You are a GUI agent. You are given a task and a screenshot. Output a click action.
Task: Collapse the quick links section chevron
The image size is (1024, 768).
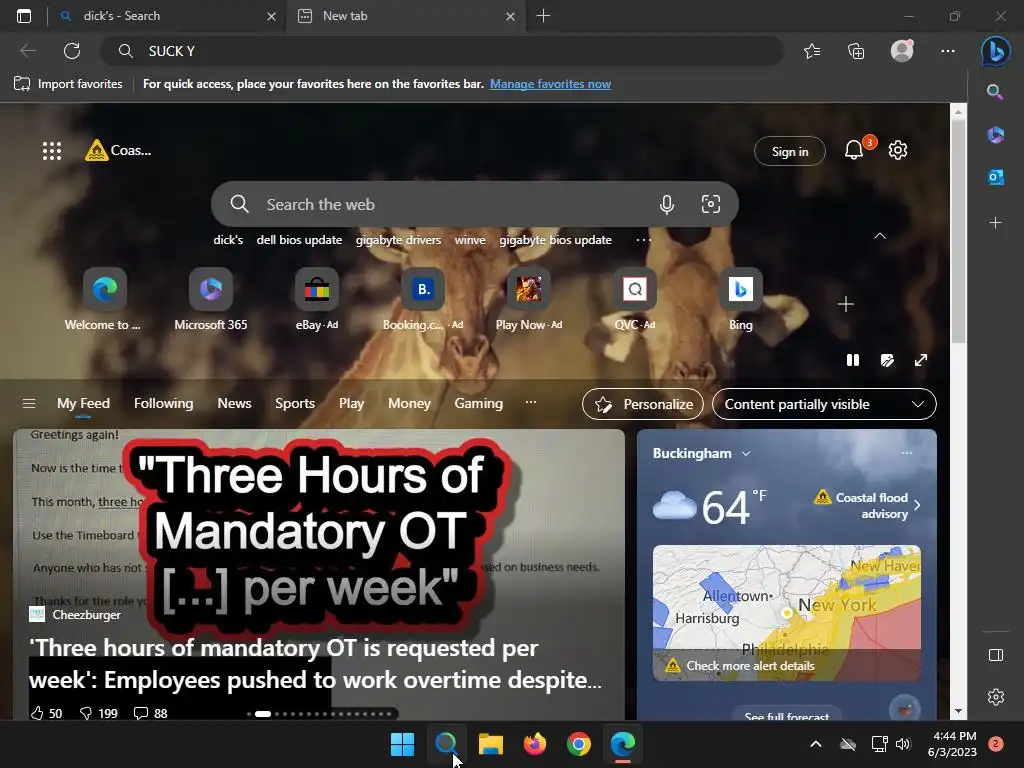click(880, 236)
